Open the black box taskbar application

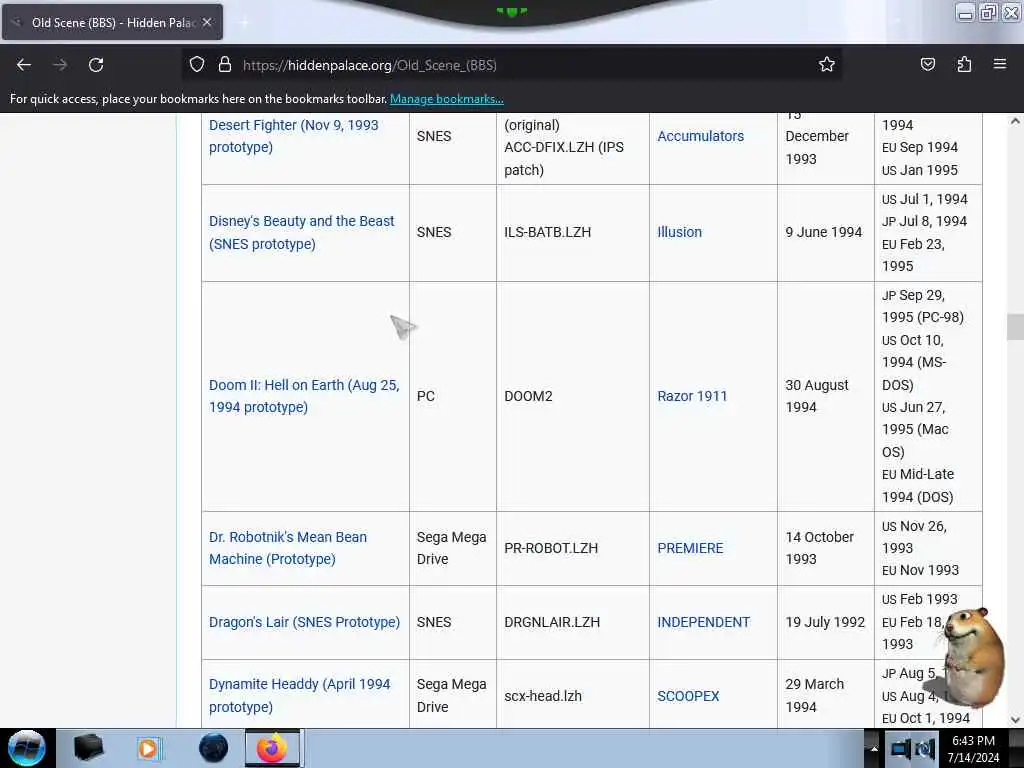coord(88,748)
